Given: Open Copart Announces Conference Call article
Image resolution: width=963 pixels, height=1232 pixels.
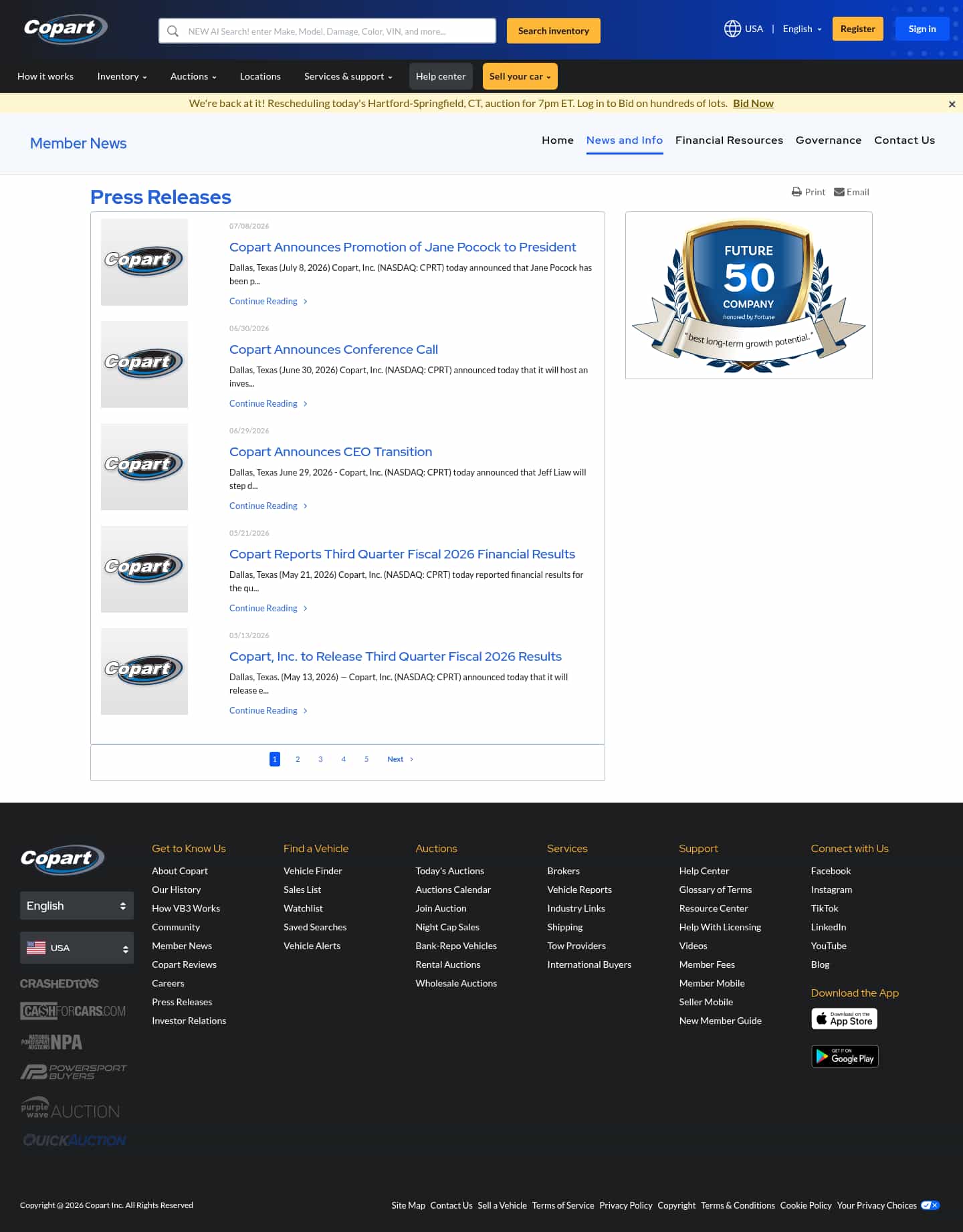Looking at the screenshot, I should (334, 349).
